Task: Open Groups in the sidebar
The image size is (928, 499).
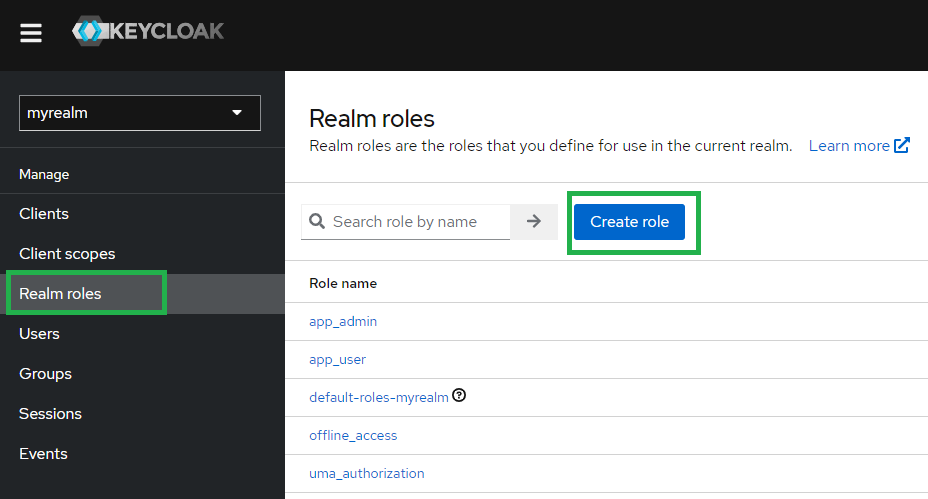Action: pos(45,374)
